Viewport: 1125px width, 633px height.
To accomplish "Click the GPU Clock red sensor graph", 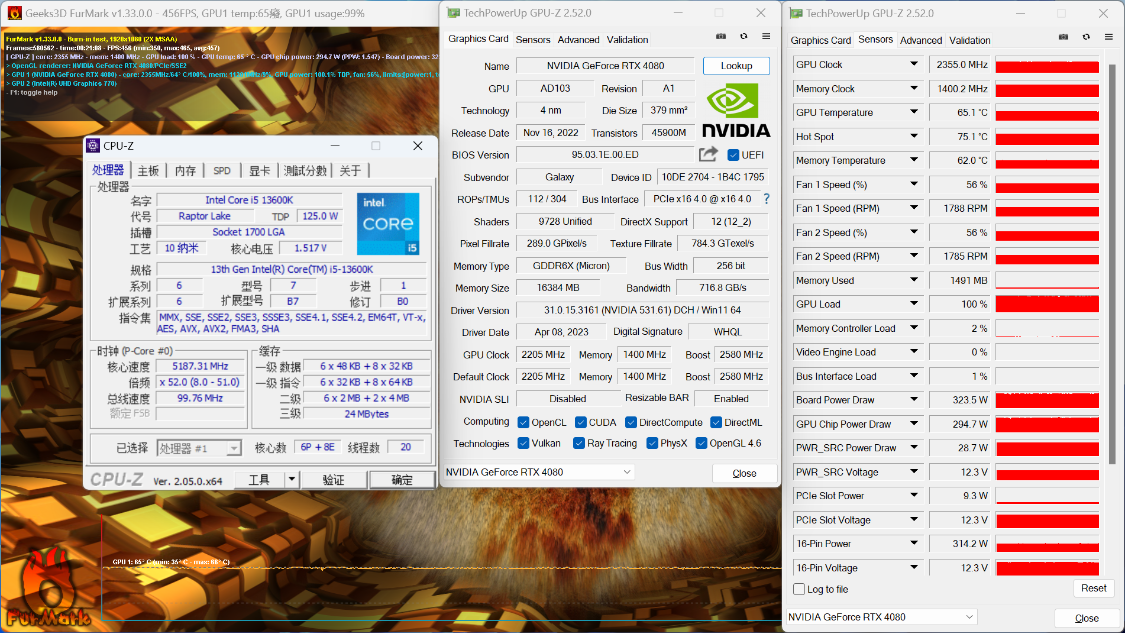I will point(1047,65).
